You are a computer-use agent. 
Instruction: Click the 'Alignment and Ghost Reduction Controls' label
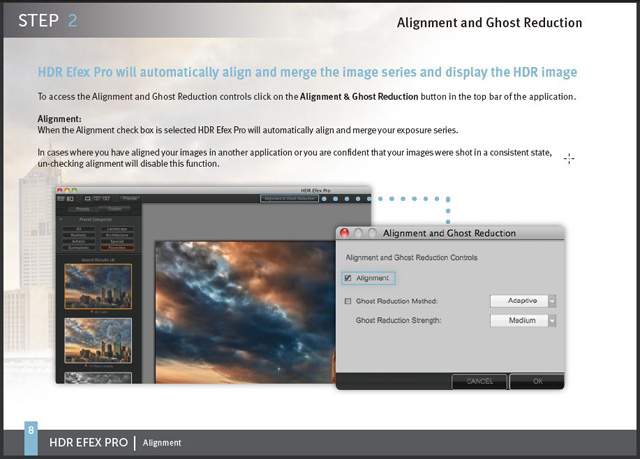click(411, 257)
